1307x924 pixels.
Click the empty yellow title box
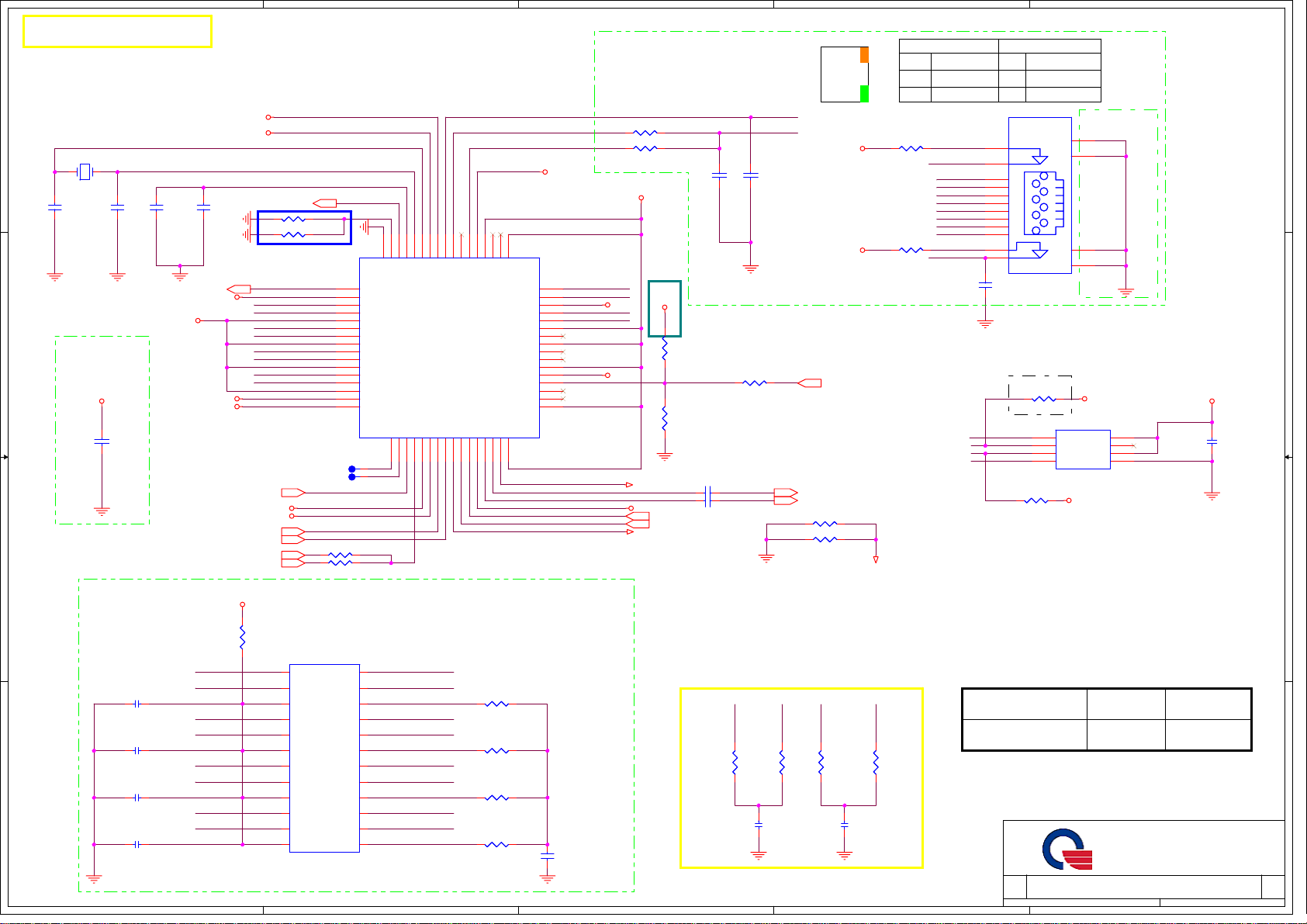click(117, 32)
